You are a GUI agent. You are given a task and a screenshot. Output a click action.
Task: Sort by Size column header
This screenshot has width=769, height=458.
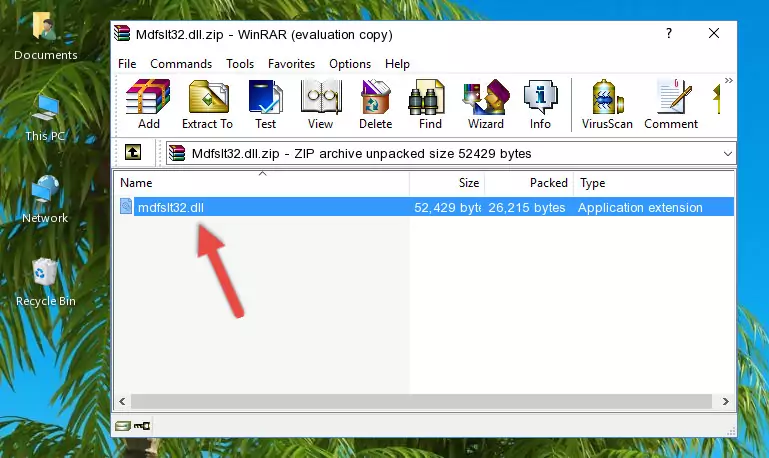coord(447,183)
